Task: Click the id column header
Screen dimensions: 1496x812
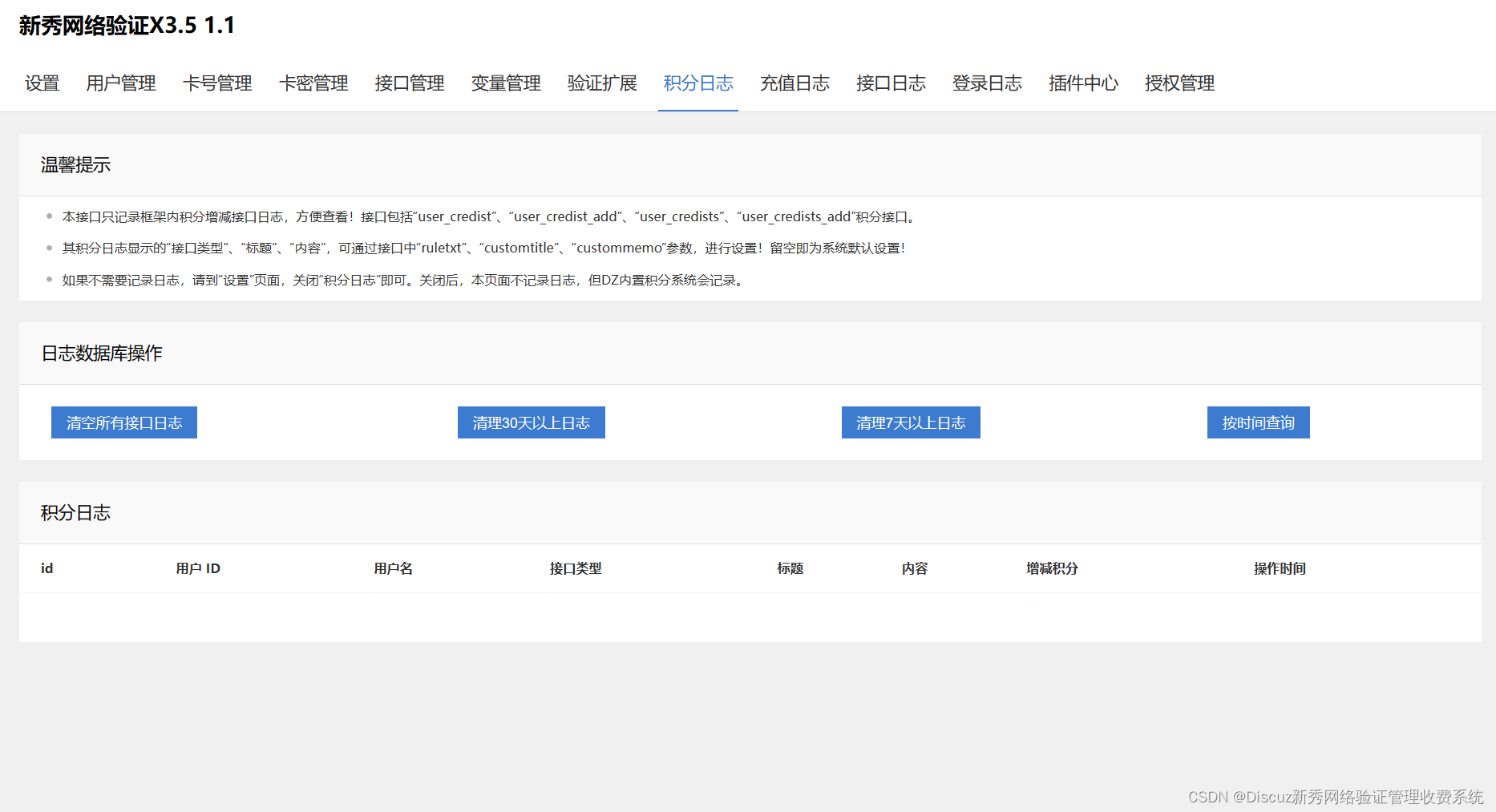Action: tap(47, 568)
